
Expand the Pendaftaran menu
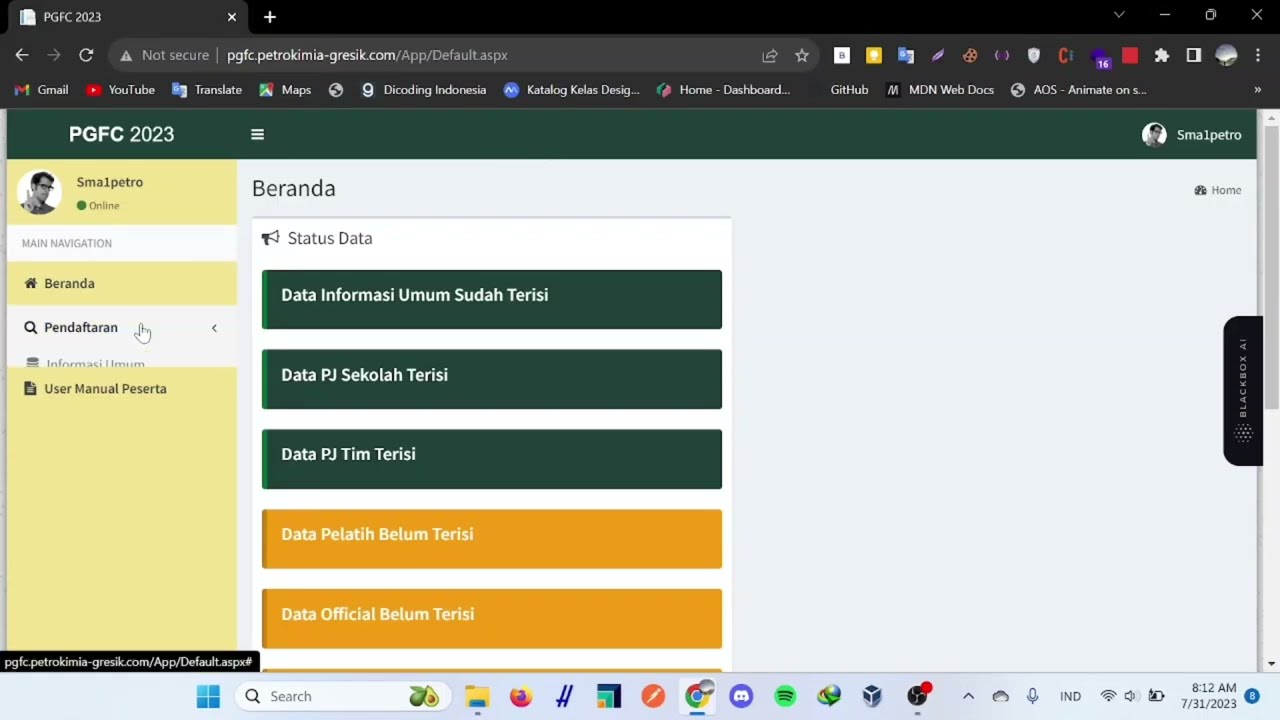[122, 328]
